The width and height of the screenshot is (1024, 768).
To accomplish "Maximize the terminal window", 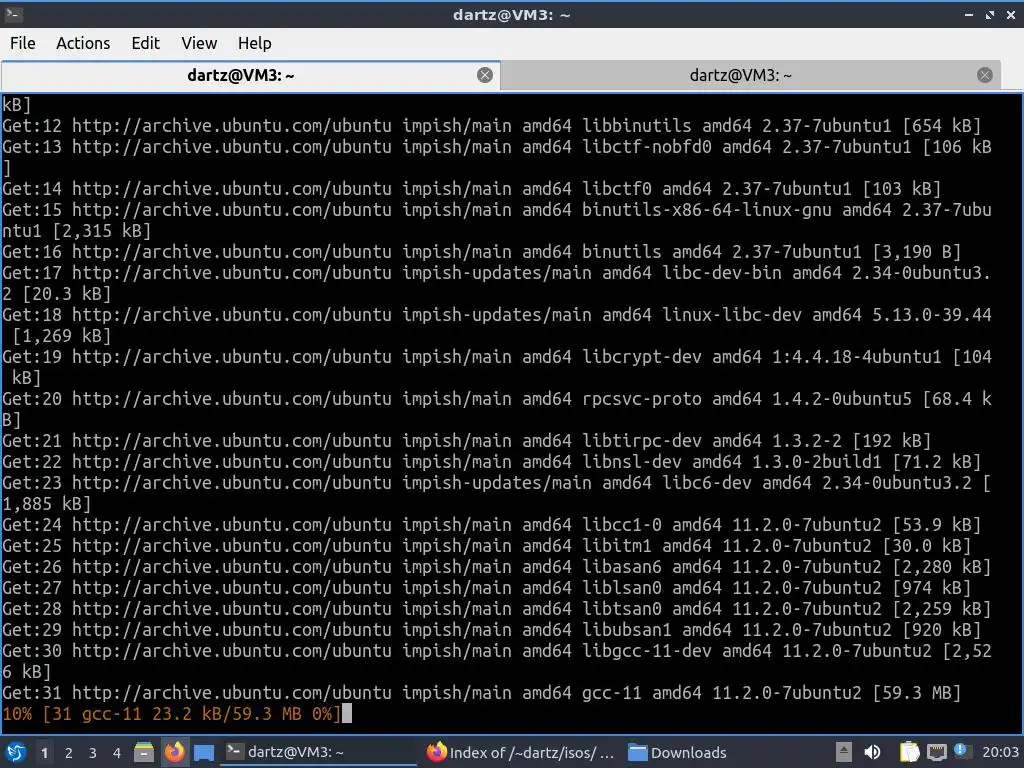I will click(990, 14).
